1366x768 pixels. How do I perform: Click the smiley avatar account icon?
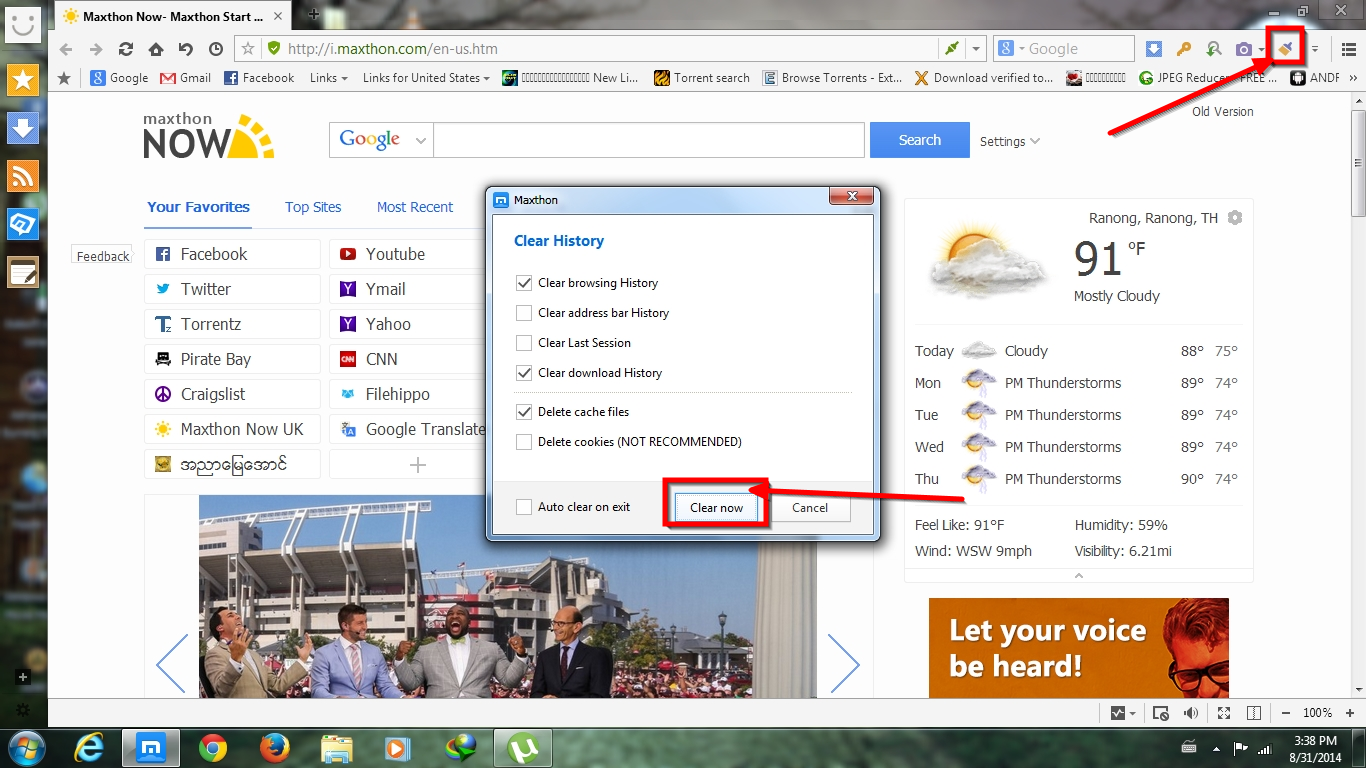(x=23, y=24)
